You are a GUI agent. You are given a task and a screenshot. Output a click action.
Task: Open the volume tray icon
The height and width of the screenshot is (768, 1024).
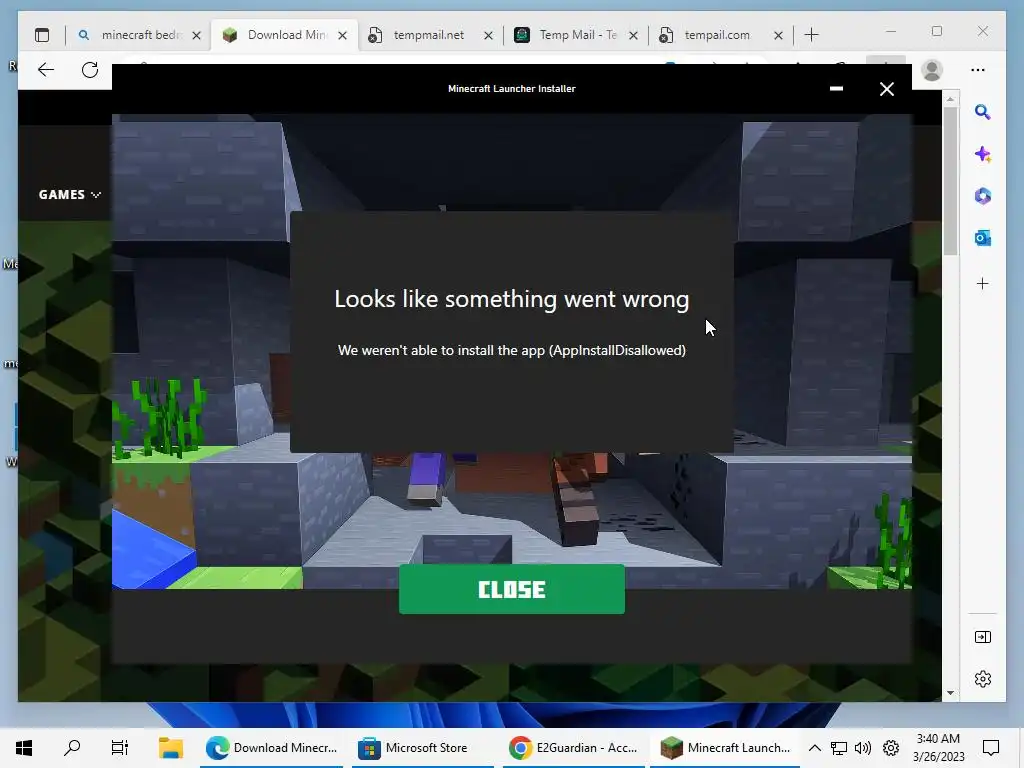863,748
